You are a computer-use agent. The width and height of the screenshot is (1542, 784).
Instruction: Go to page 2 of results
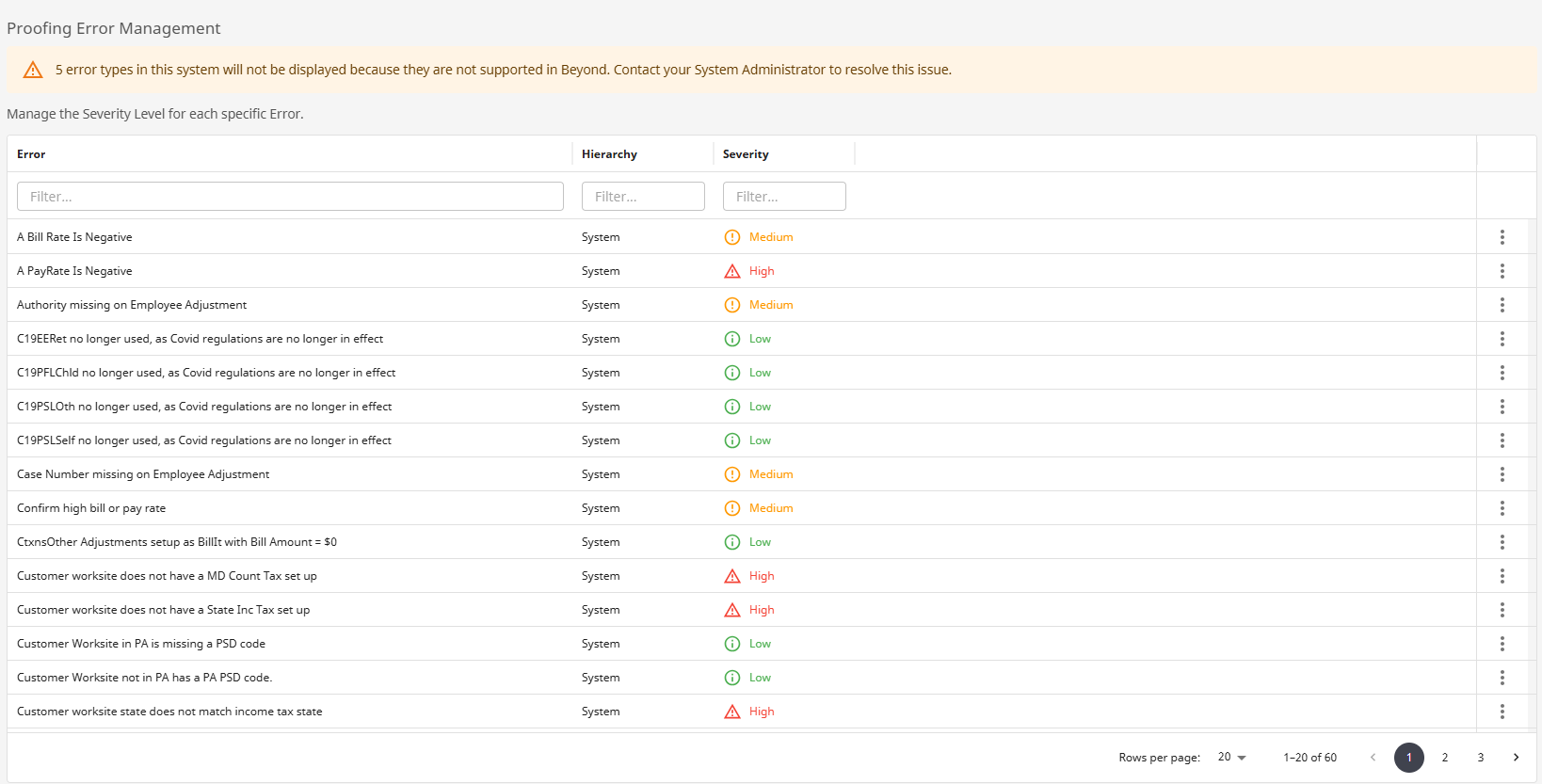[1445, 758]
